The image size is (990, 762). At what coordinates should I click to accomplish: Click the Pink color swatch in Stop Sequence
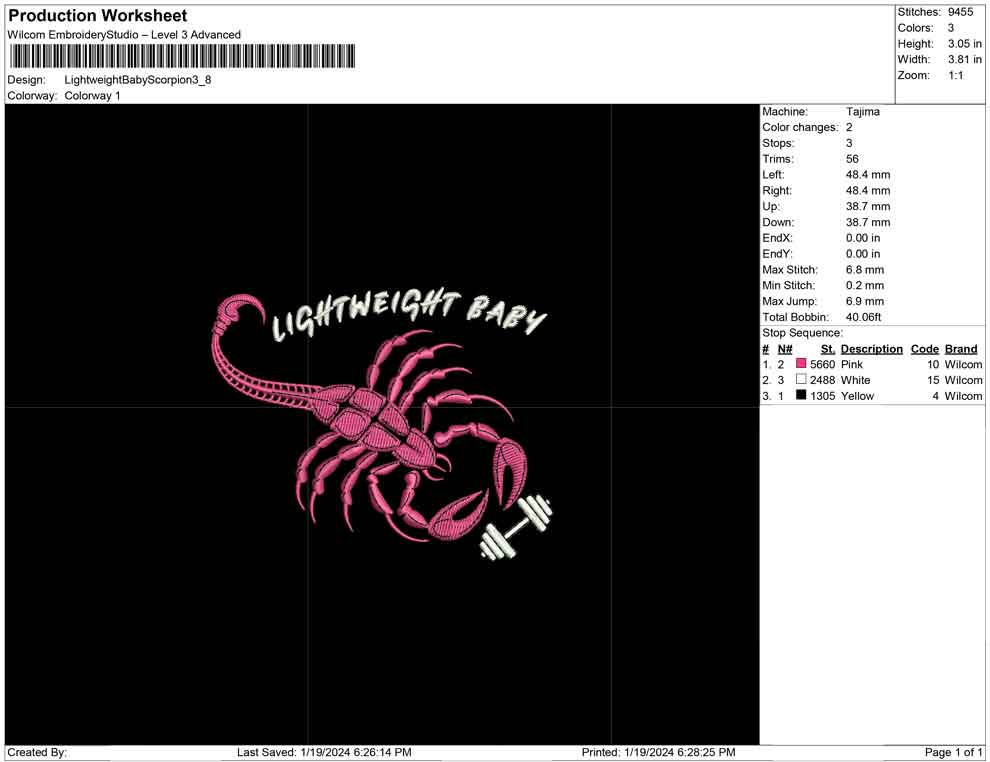click(x=799, y=364)
